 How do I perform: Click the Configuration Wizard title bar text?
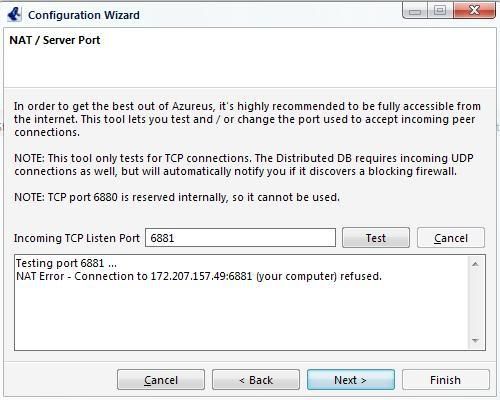tap(84, 15)
